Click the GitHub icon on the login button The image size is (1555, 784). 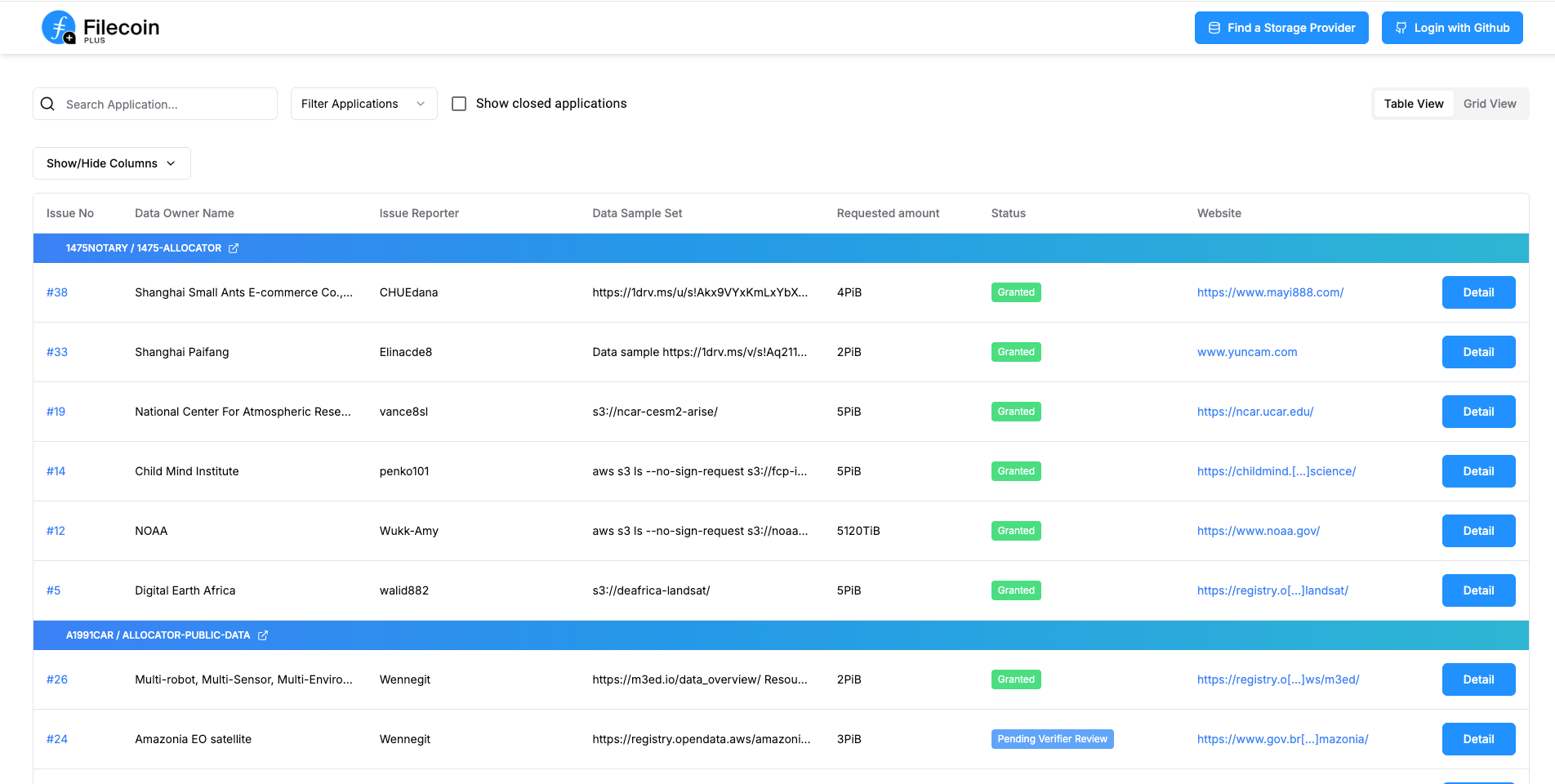pos(1400,27)
